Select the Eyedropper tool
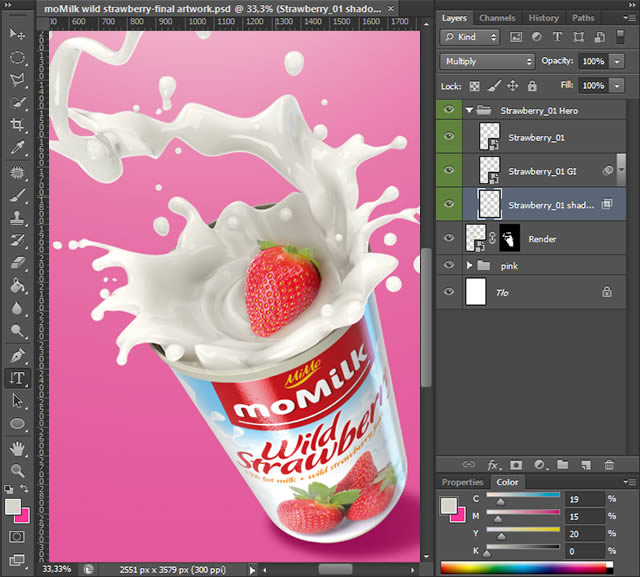The image size is (640, 577). click(x=17, y=147)
